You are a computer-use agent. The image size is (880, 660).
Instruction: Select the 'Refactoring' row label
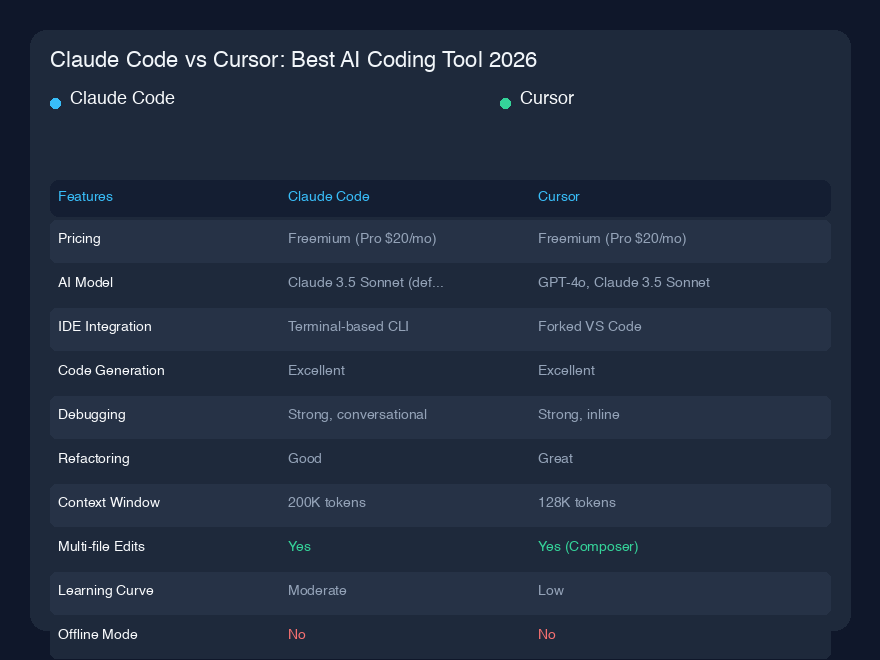[94, 459]
